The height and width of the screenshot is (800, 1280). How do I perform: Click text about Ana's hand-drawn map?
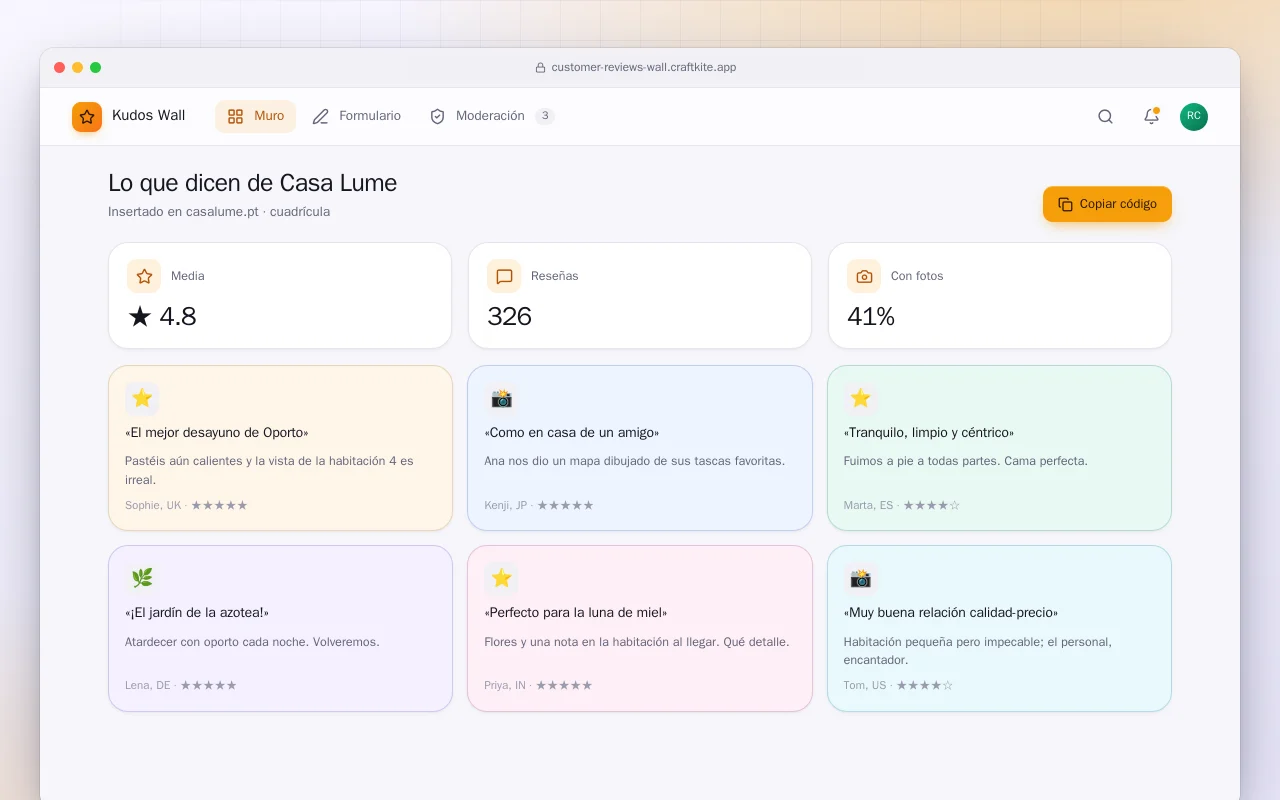635,461
